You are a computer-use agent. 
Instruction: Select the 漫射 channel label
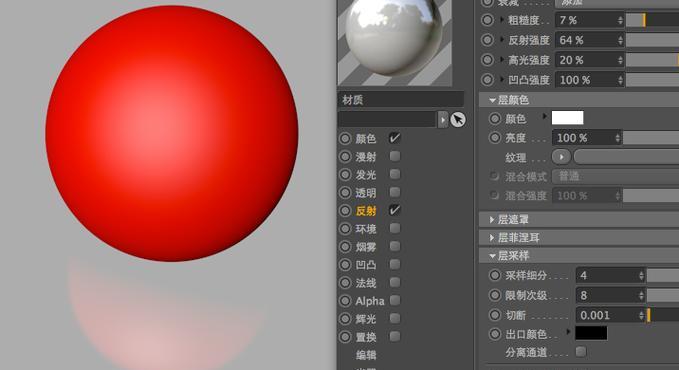[x=365, y=157]
